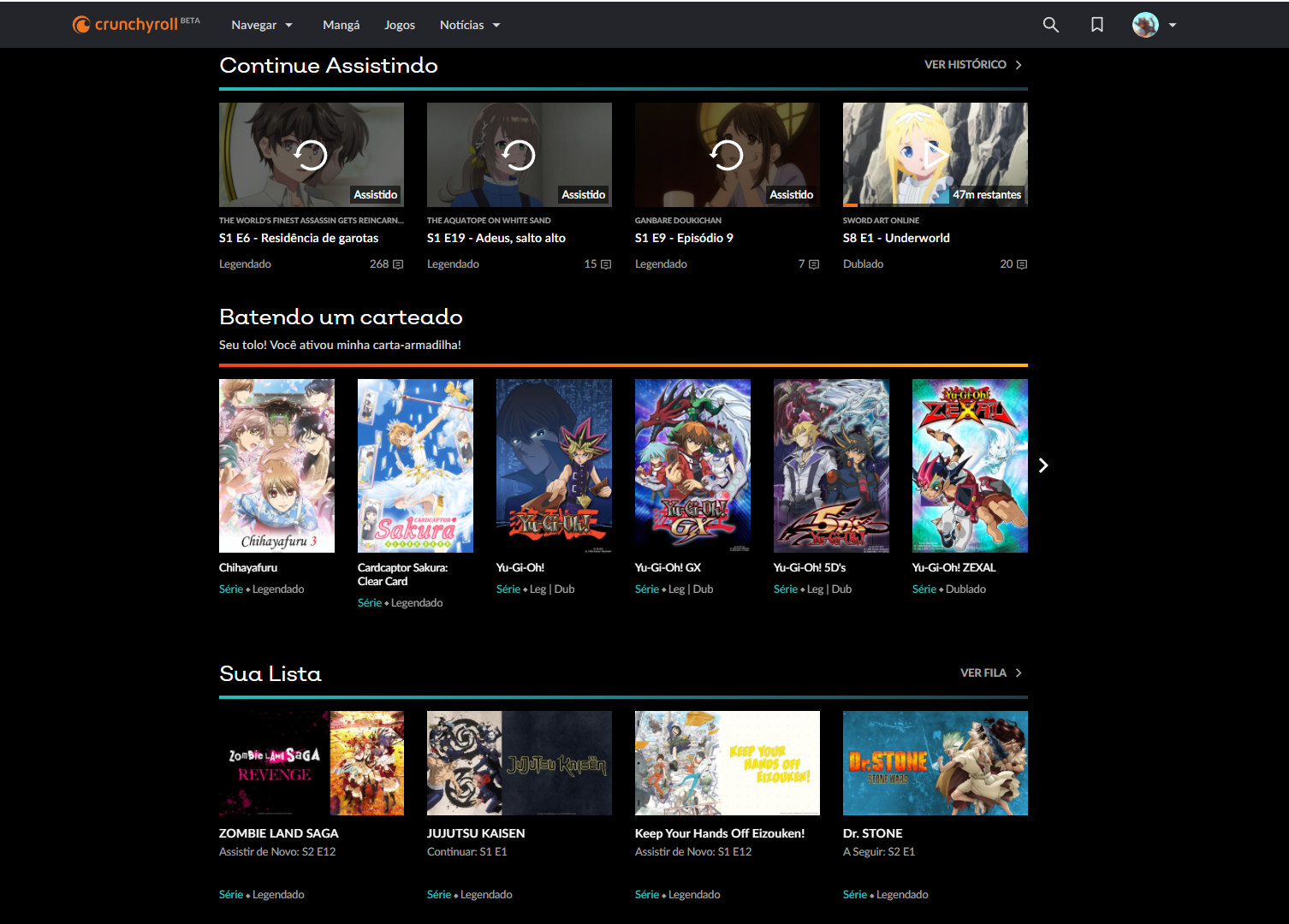
Task: Open VER HISTÓRICO link
Action: click(973, 64)
